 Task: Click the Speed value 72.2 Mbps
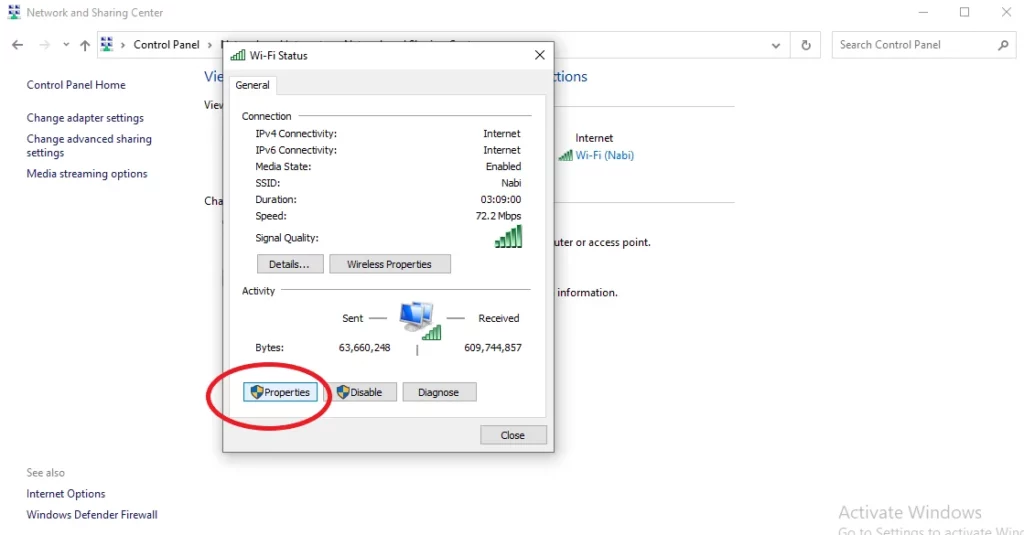tap(498, 216)
